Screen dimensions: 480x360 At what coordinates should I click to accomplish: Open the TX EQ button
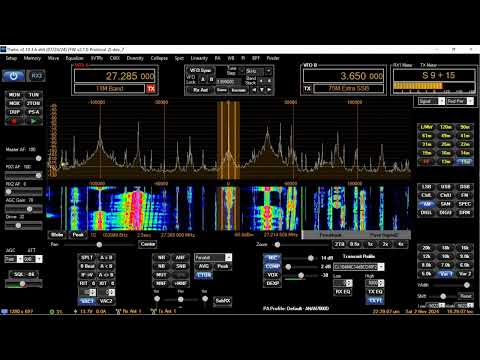(x=375, y=292)
